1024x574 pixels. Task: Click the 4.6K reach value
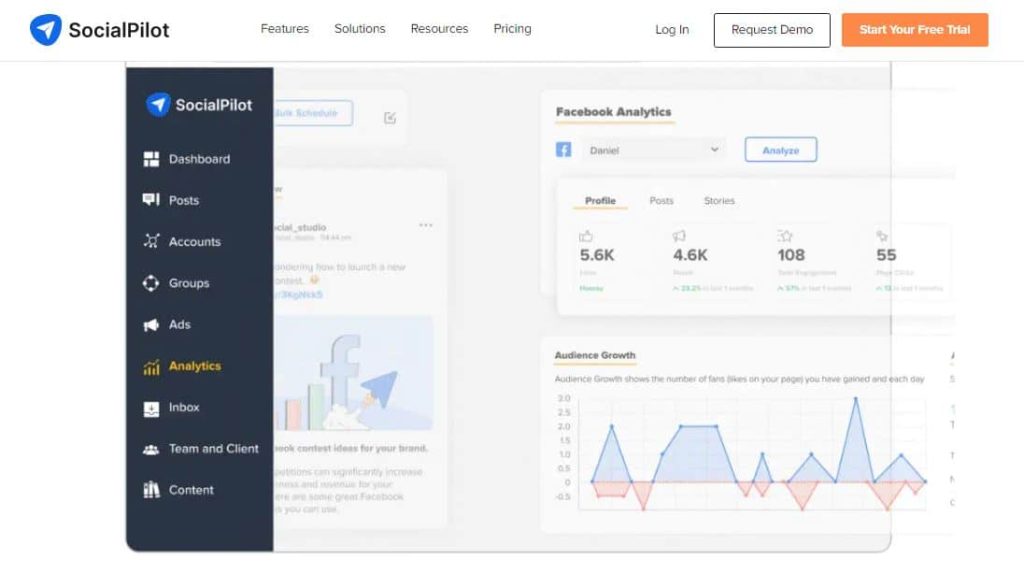click(x=690, y=255)
